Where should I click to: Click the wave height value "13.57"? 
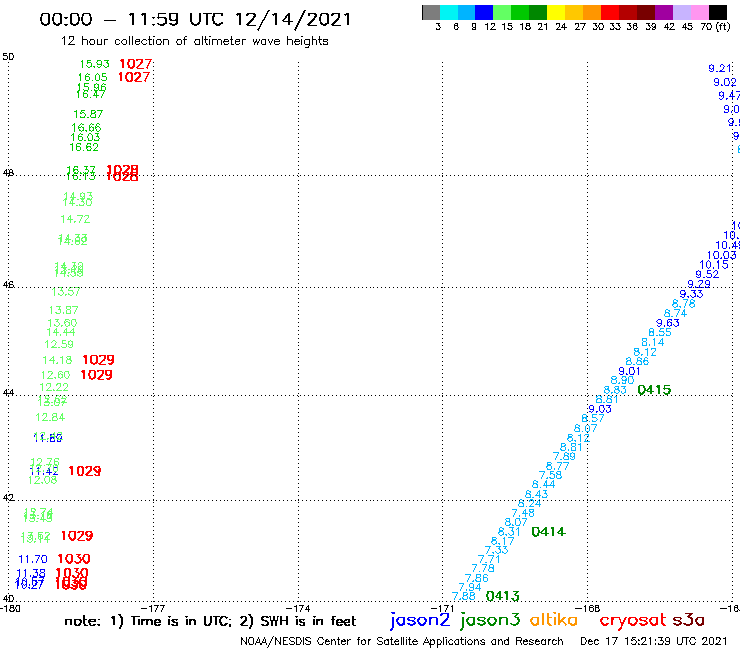pos(66,292)
